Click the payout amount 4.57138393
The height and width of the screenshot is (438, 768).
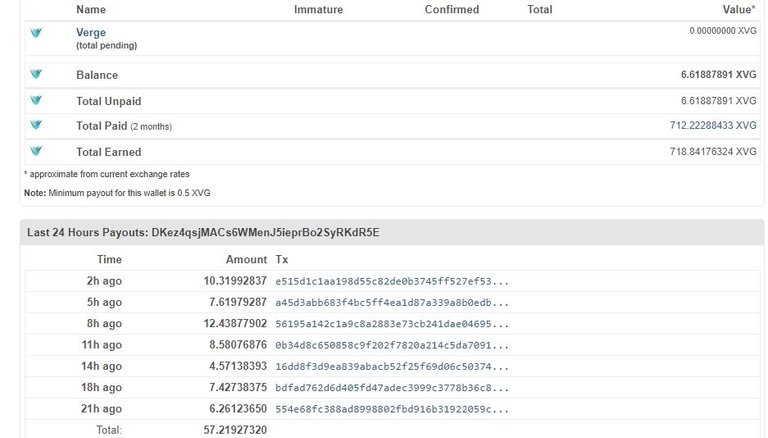point(238,366)
